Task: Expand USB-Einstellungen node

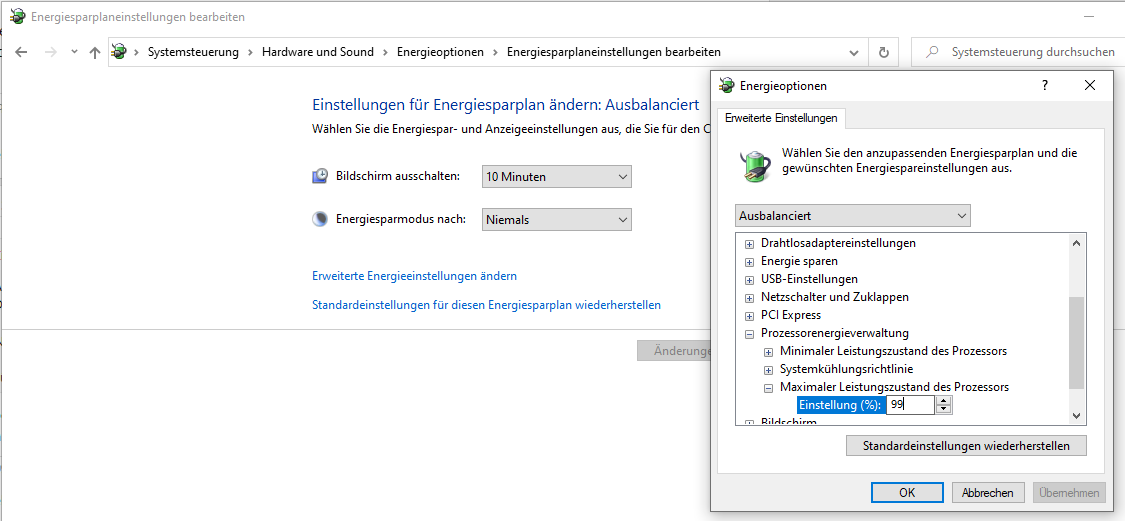Action: 750,280
